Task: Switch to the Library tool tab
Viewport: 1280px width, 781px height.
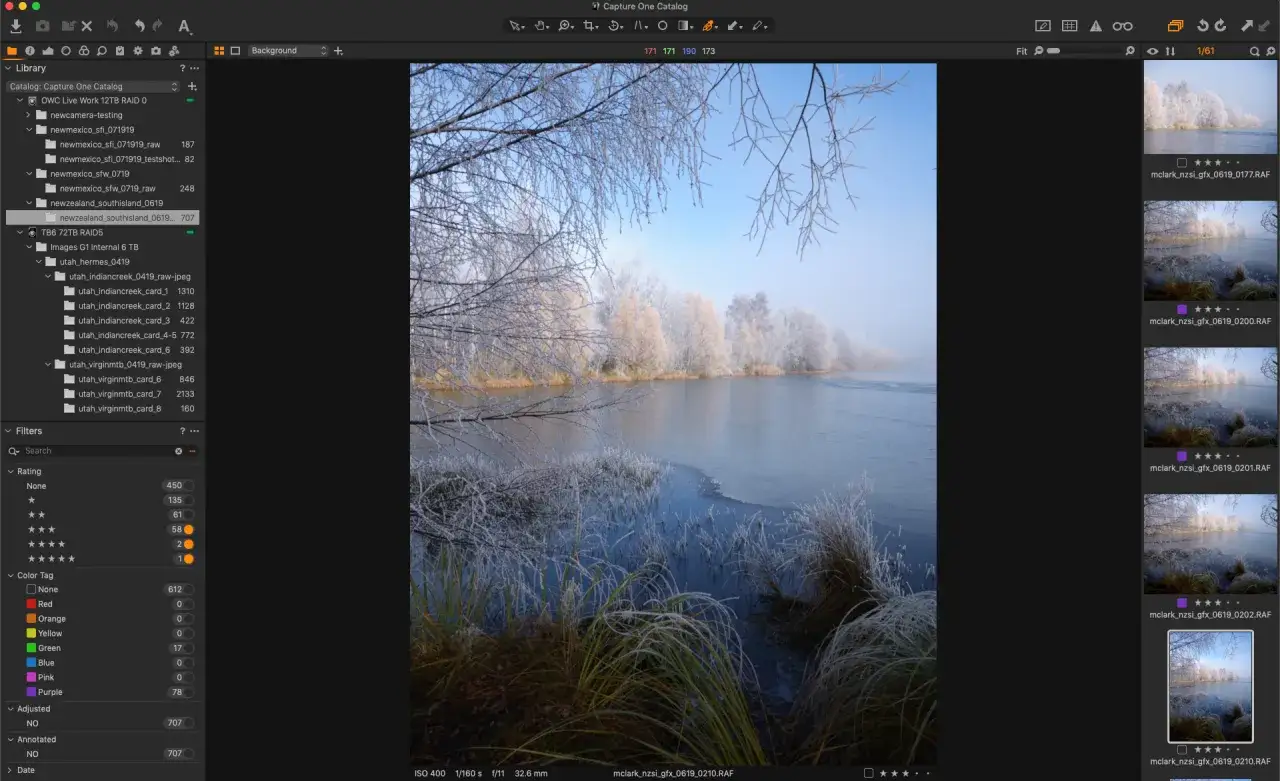Action: 12,51
